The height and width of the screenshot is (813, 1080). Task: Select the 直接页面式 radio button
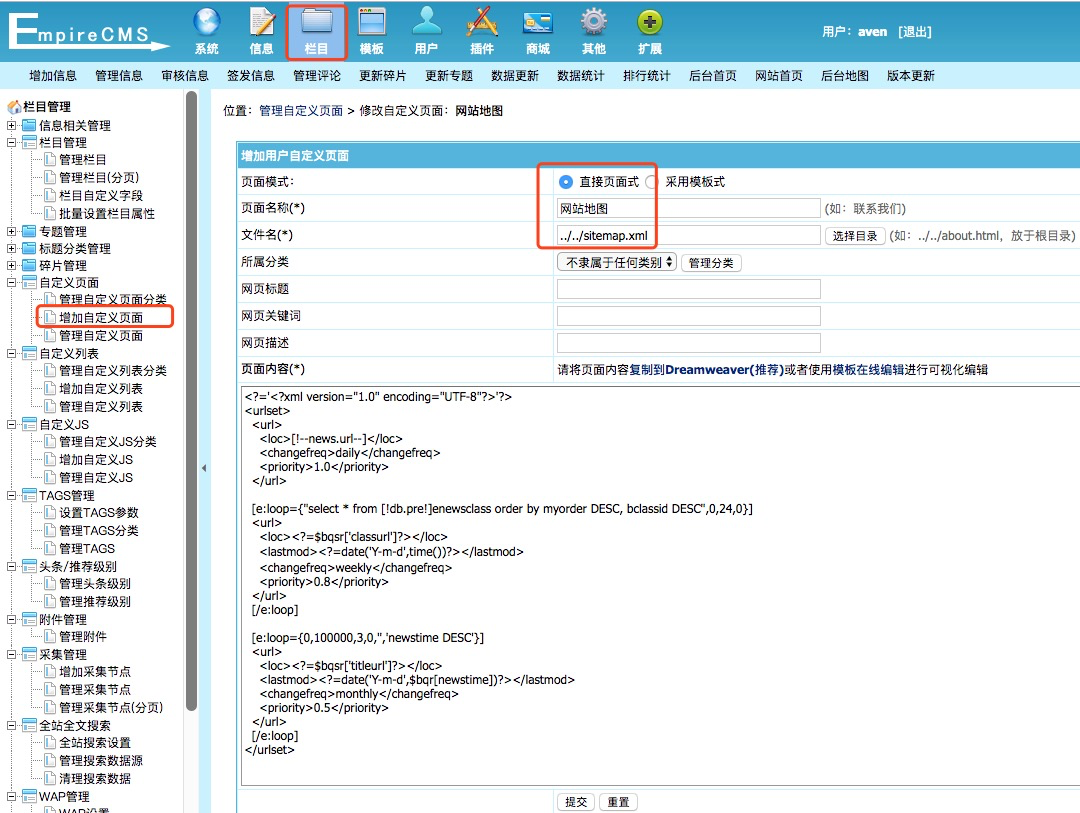point(567,182)
